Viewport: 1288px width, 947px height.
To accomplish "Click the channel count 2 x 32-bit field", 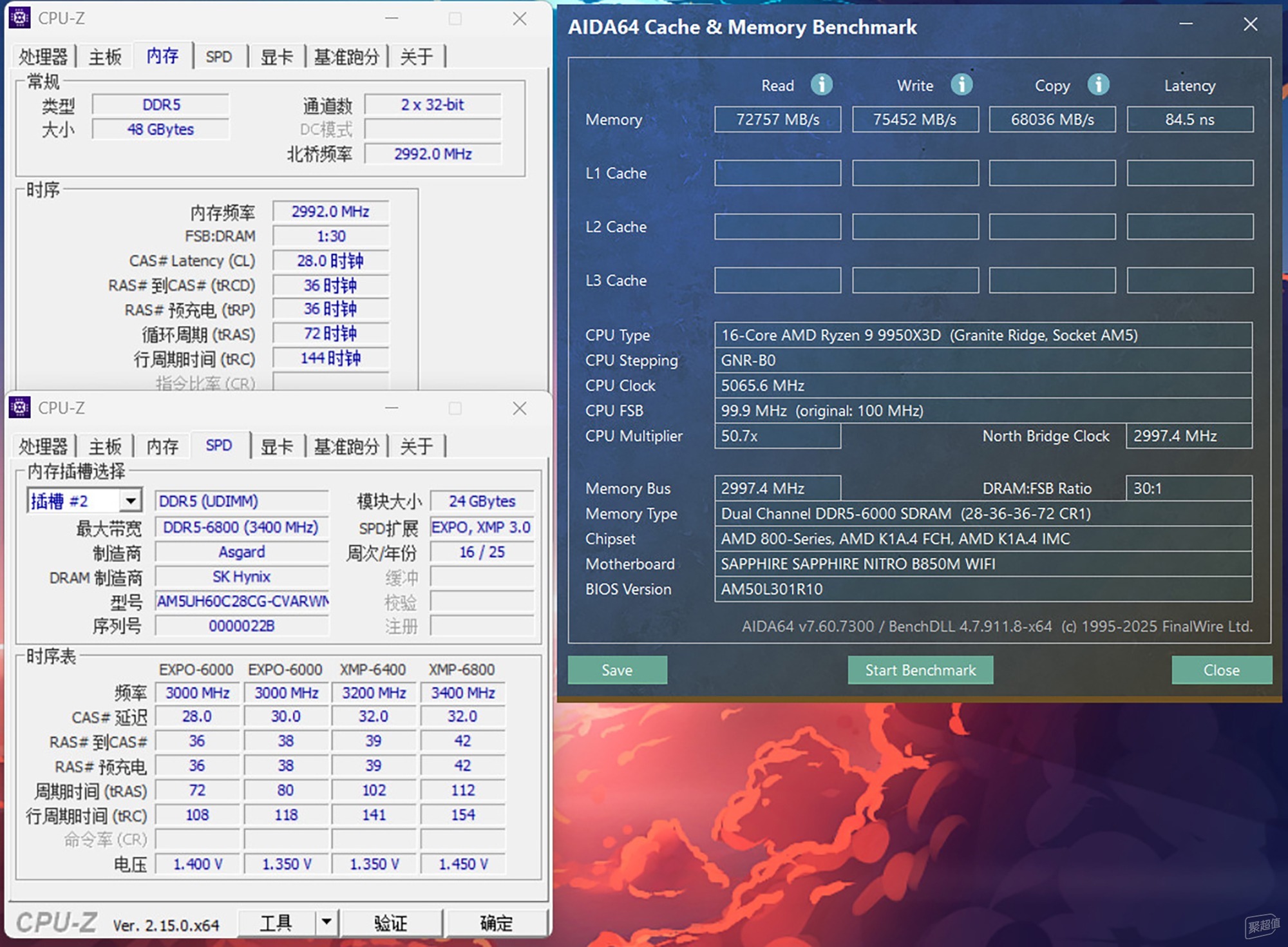I will [433, 104].
